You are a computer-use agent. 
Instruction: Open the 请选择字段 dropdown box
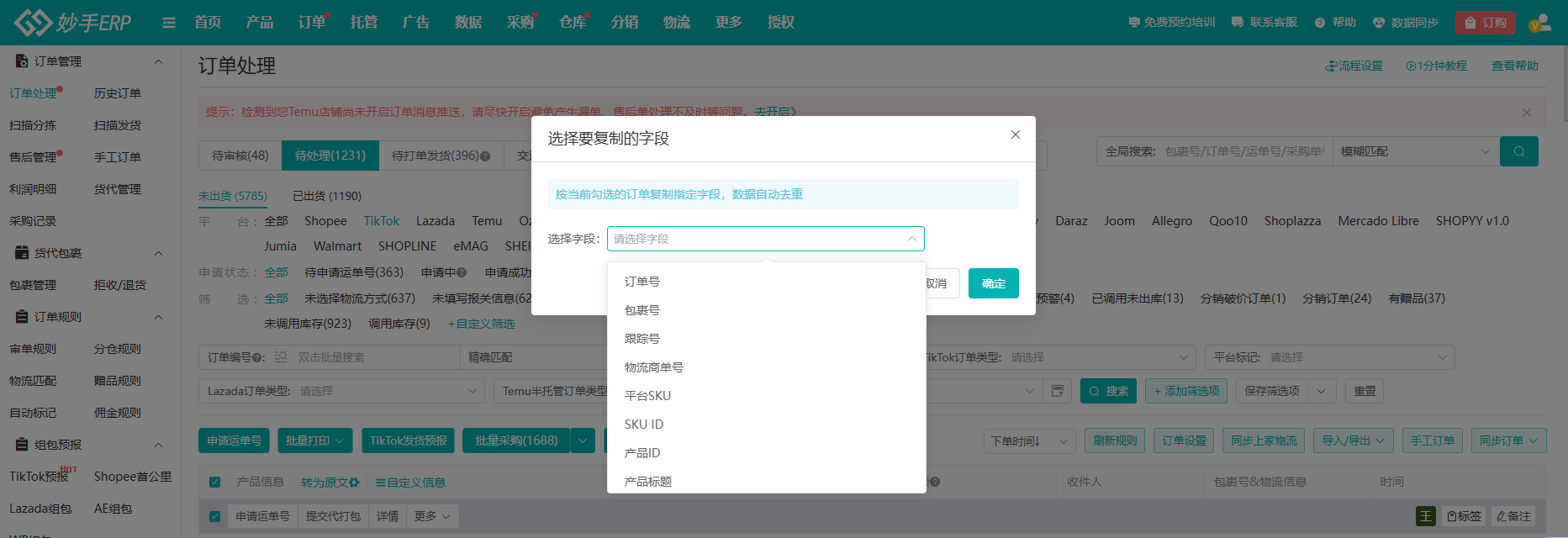(x=765, y=239)
